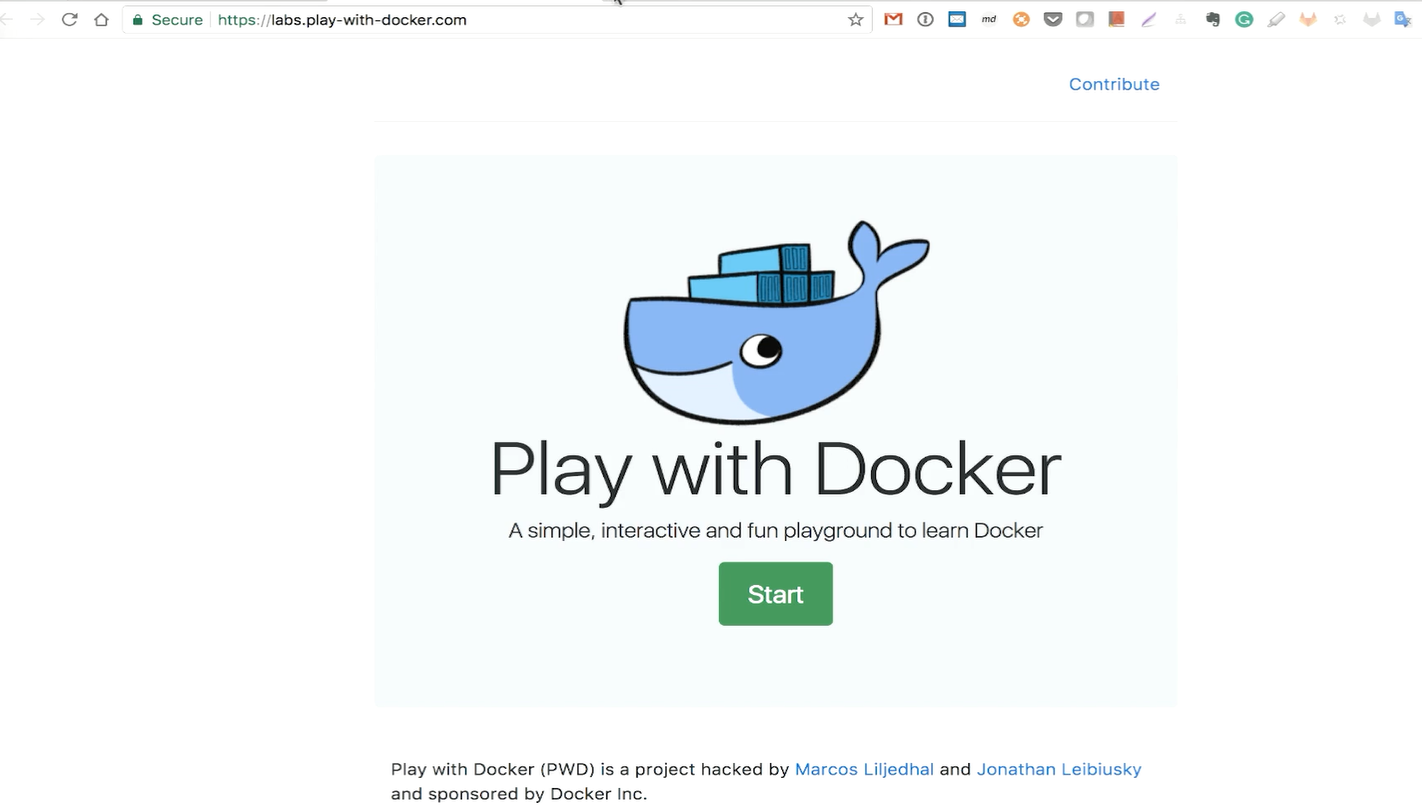Viewport: 1422px width, 809px height.
Task: Click the gray shield extension icon
Action: pyautogui.click(x=1085, y=19)
